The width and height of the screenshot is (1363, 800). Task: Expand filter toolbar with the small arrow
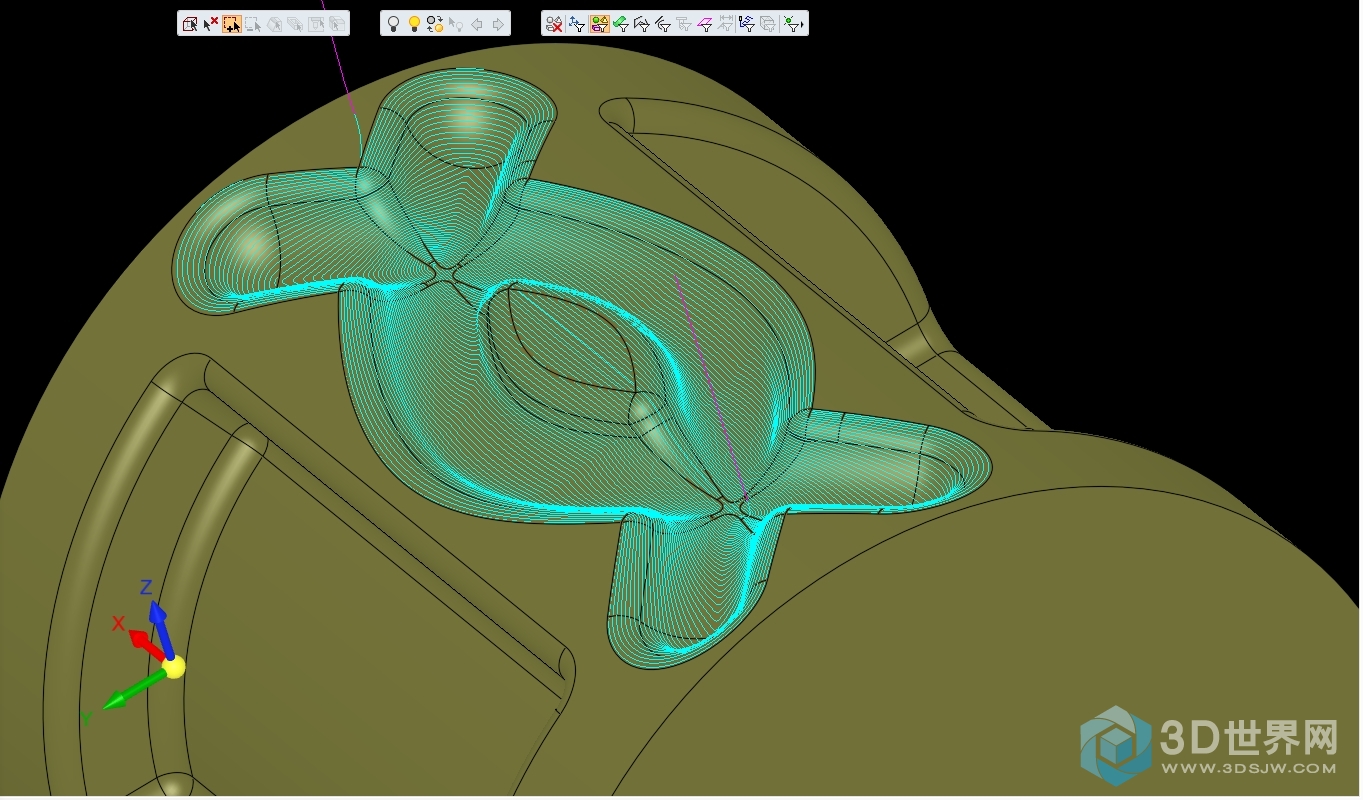803,25
